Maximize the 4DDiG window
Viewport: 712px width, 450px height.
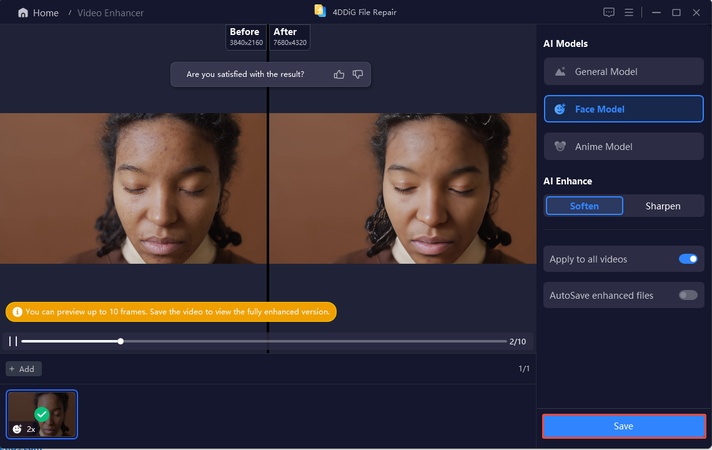coord(676,12)
